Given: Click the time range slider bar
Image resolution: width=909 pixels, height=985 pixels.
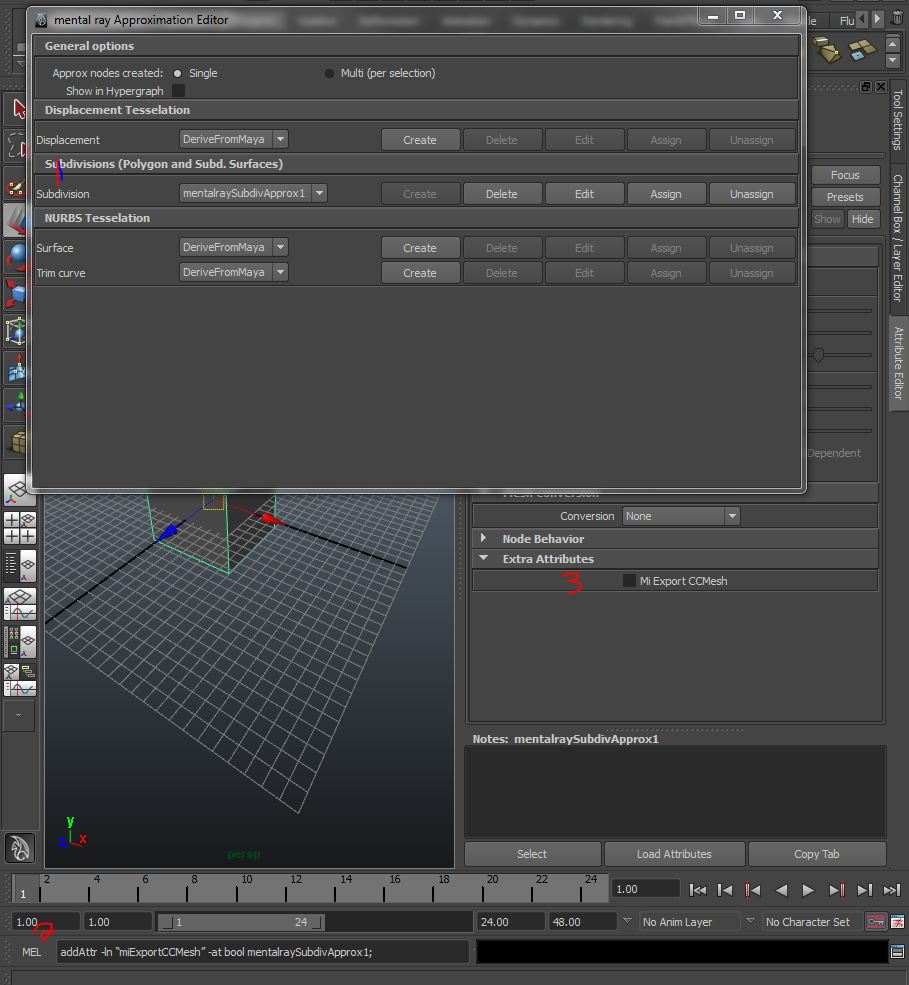Looking at the screenshot, I should [241, 922].
